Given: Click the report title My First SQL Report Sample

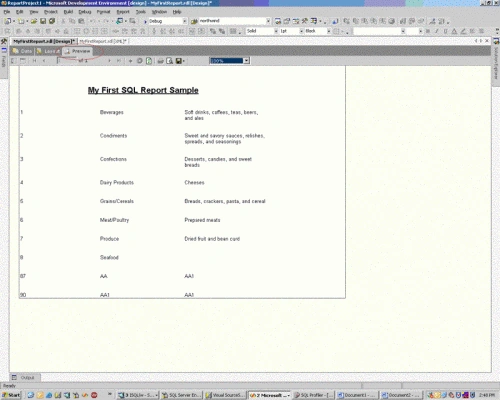Looking at the screenshot, I should click(x=143, y=90).
